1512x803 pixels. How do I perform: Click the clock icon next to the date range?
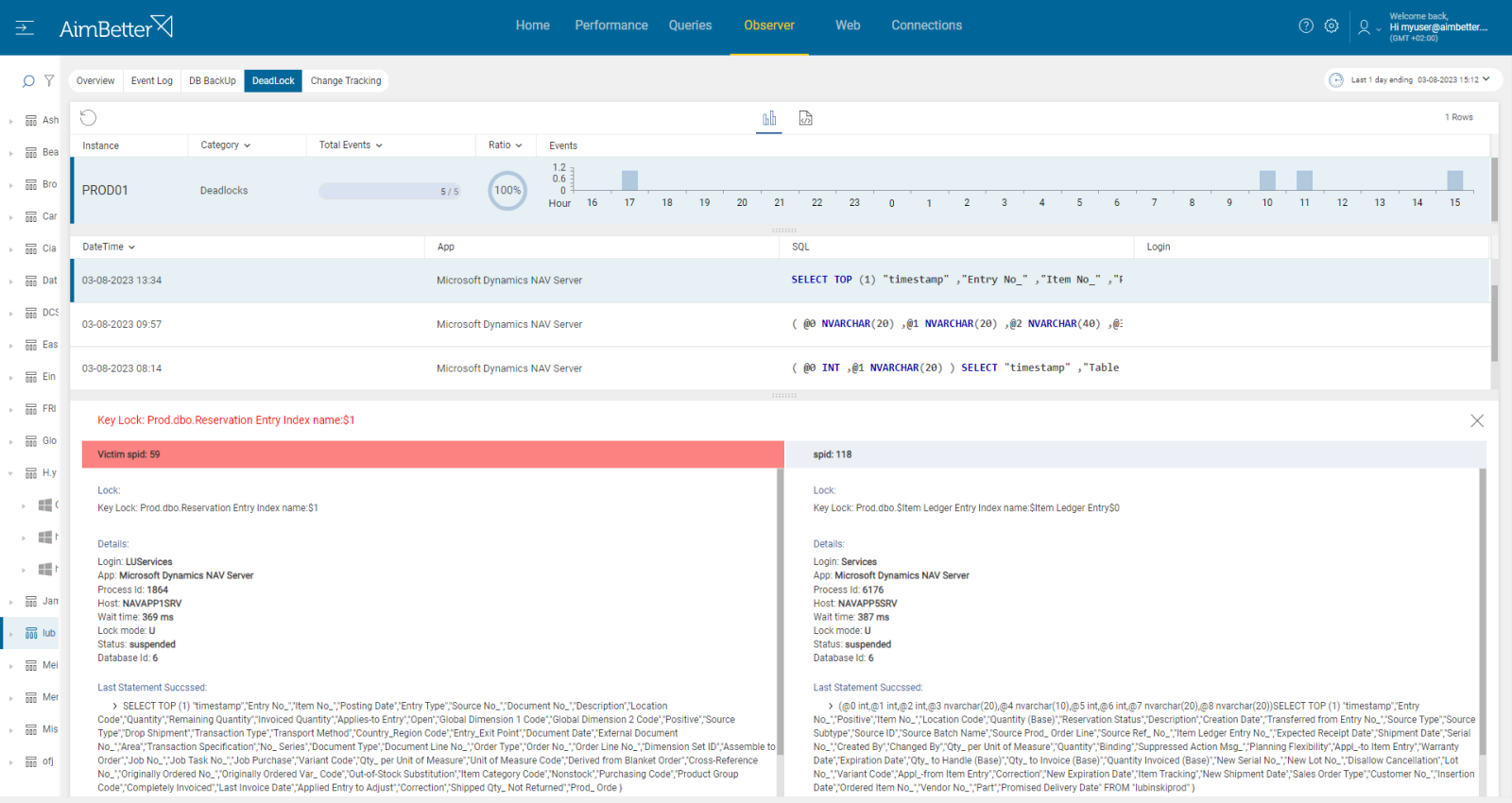click(x=1336, y=80)
